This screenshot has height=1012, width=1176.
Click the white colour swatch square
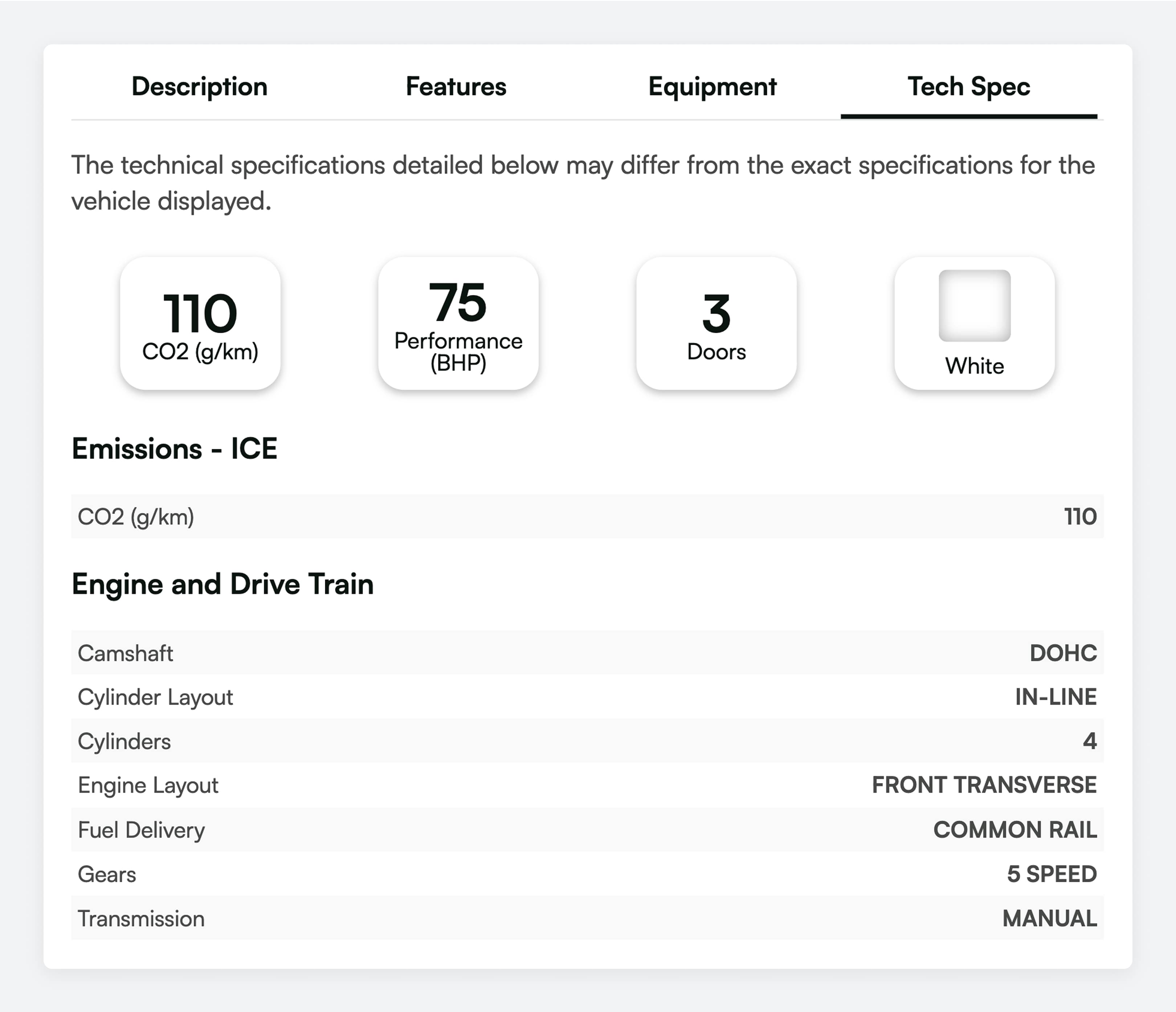coord(974,306)
